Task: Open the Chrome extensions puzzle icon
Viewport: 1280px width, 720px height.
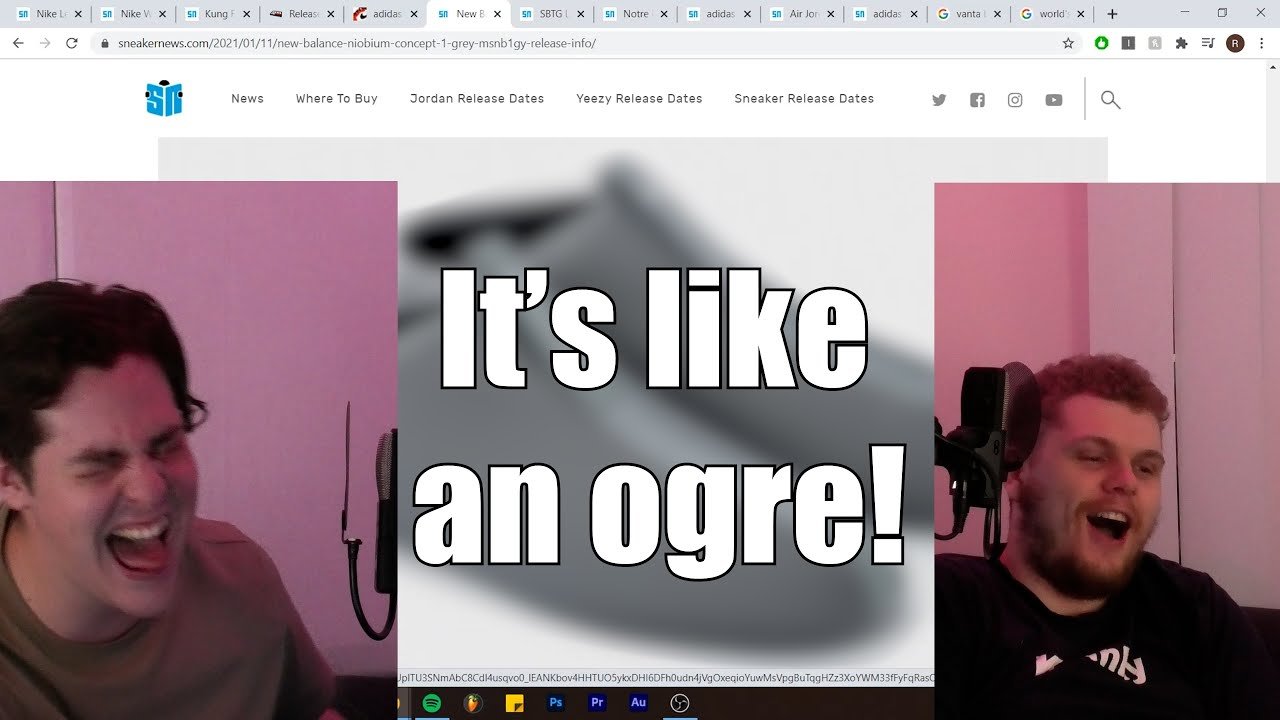Action: point(1181,43)
